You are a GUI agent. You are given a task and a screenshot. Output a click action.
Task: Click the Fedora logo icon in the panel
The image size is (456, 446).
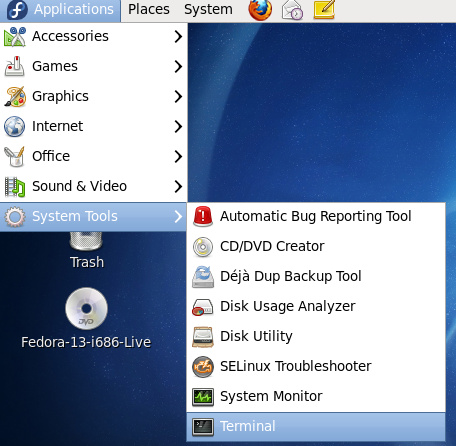[17, 10]
